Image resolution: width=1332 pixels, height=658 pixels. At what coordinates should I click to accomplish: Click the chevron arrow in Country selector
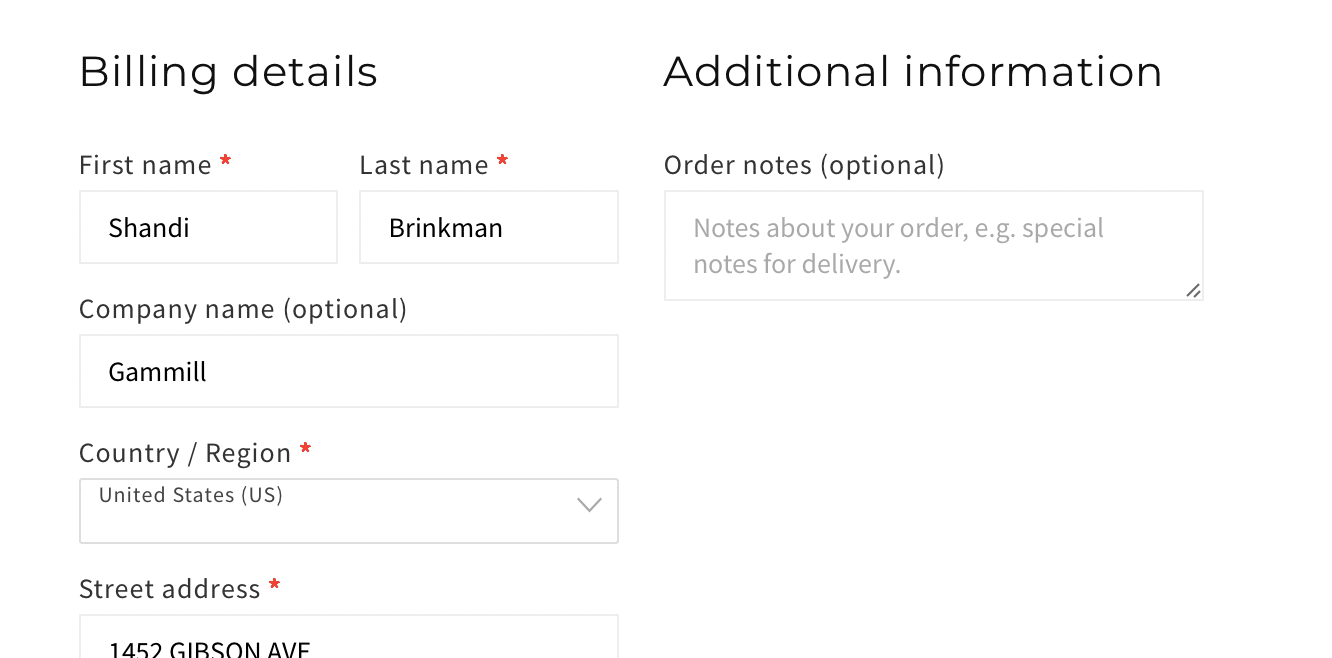(590, 505)
